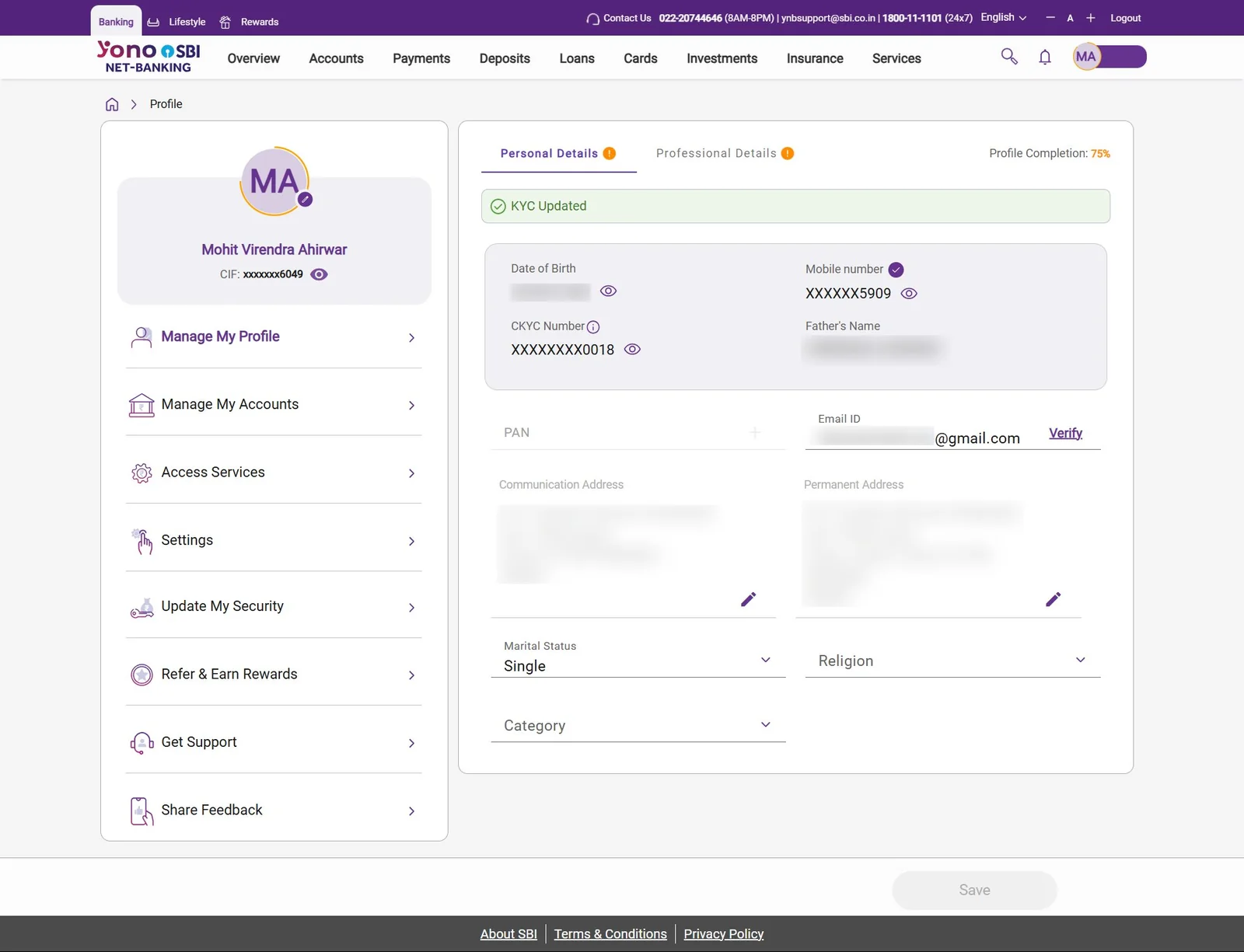Open the Cards menu
Viewport: 1244px width, 952px height.
(641, 58)
